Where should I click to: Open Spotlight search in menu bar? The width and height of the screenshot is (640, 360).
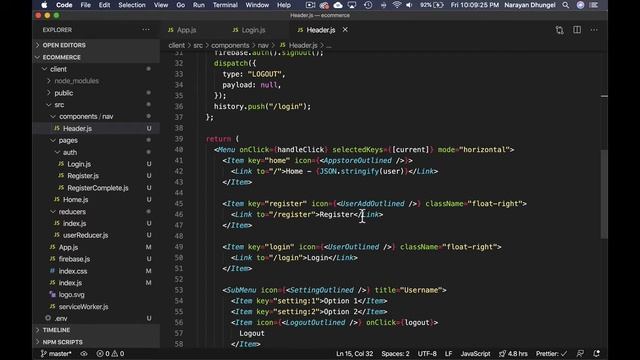pyautogui.click(x=565, y=5)
